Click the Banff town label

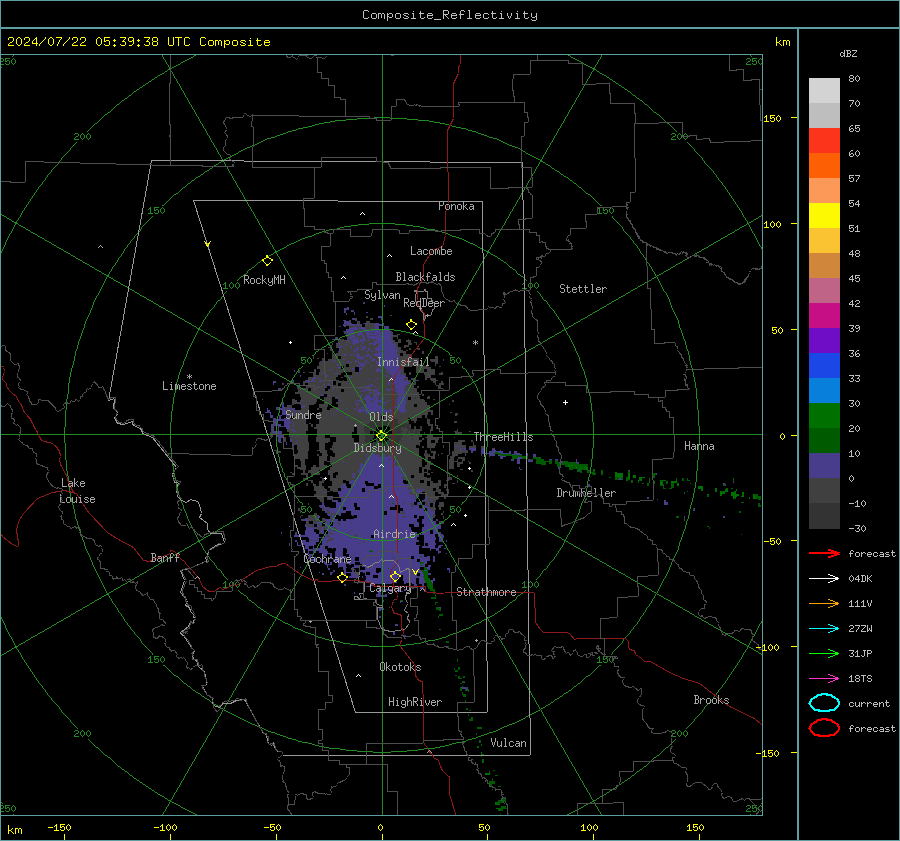click(x=165, y=558)
